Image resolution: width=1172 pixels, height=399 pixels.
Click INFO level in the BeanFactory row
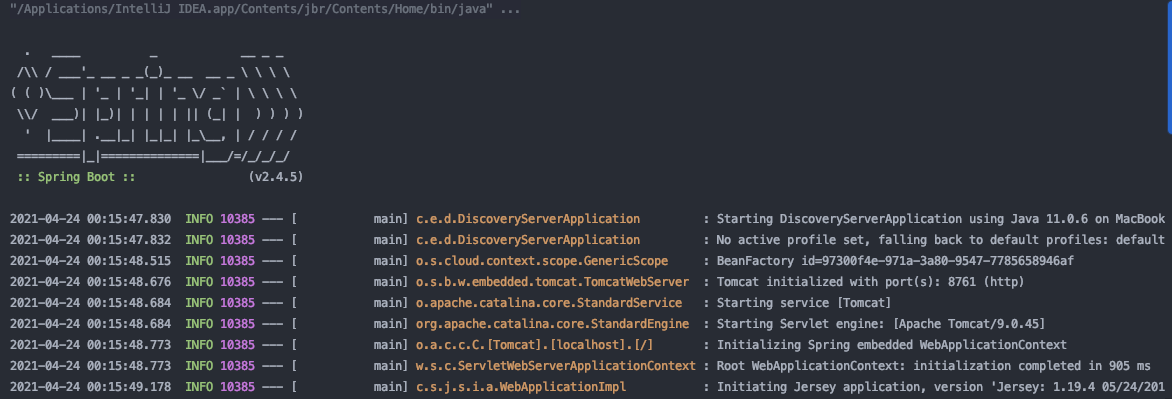[199, 261]
